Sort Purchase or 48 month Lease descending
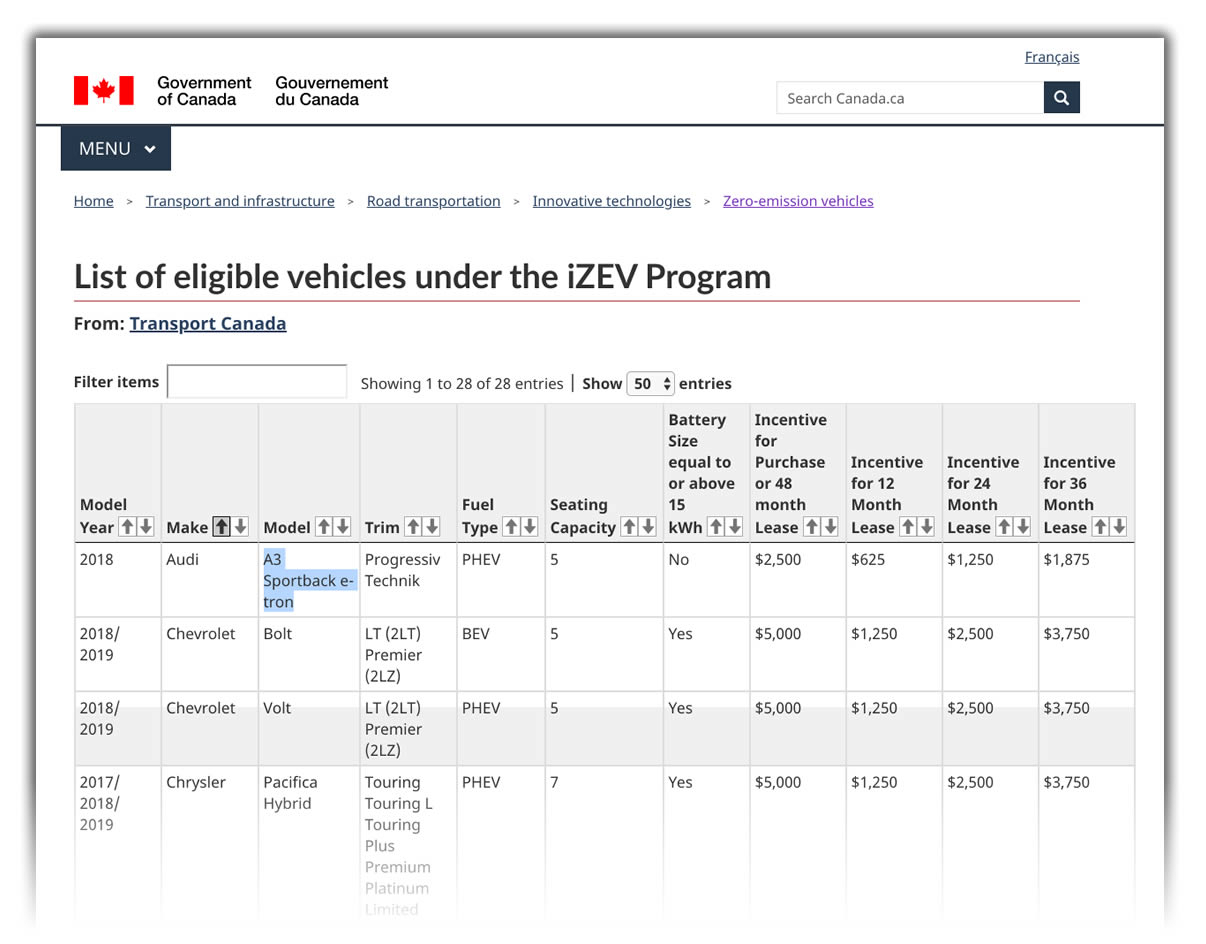 (x=831, y=527)
